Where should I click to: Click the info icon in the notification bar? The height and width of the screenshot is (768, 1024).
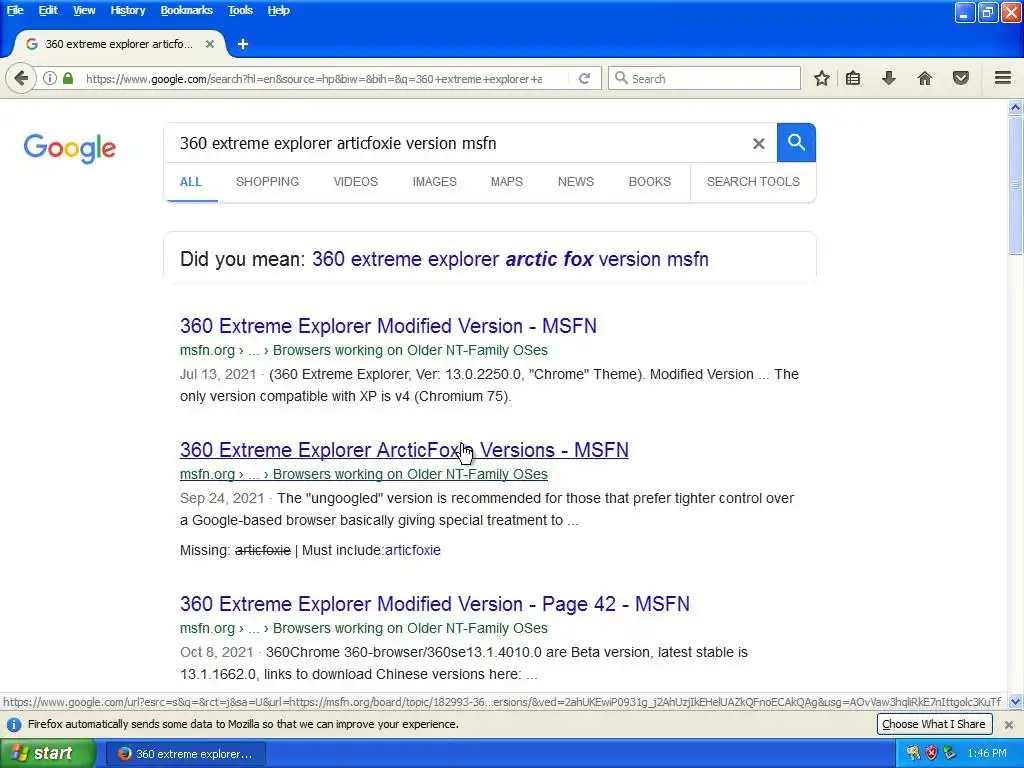pos(13,724)
